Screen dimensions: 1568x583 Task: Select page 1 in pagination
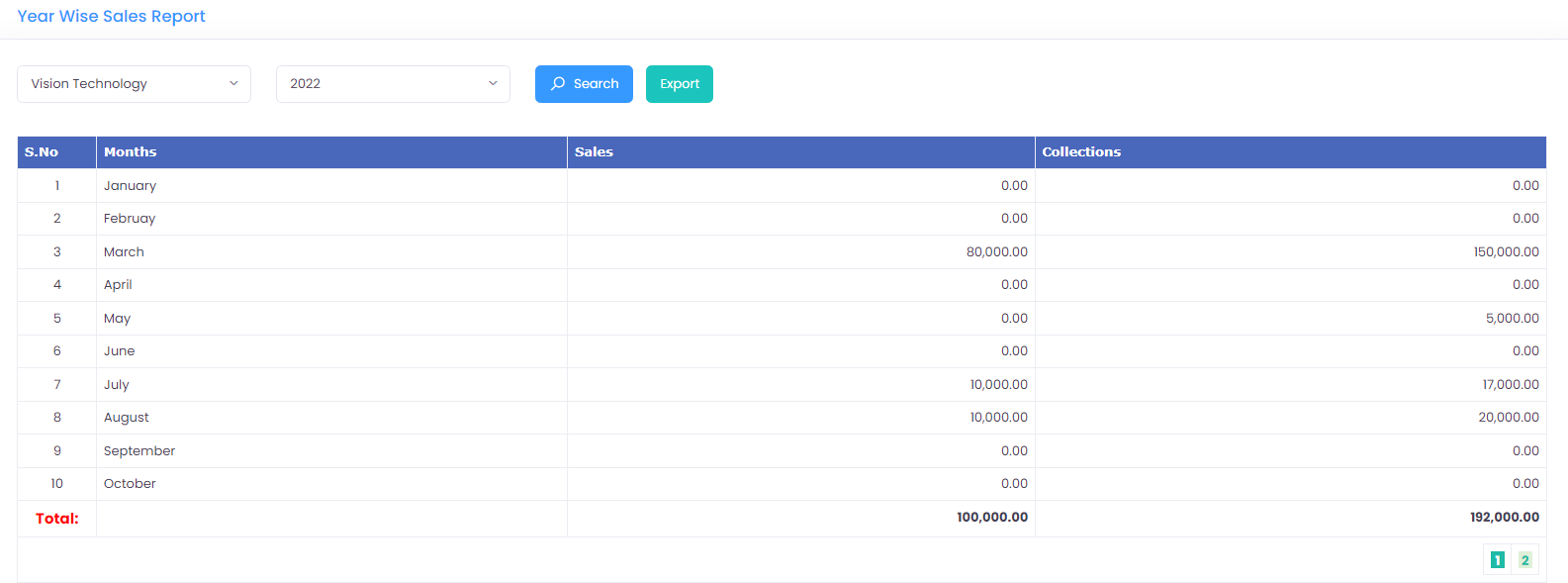point(1497,560)
